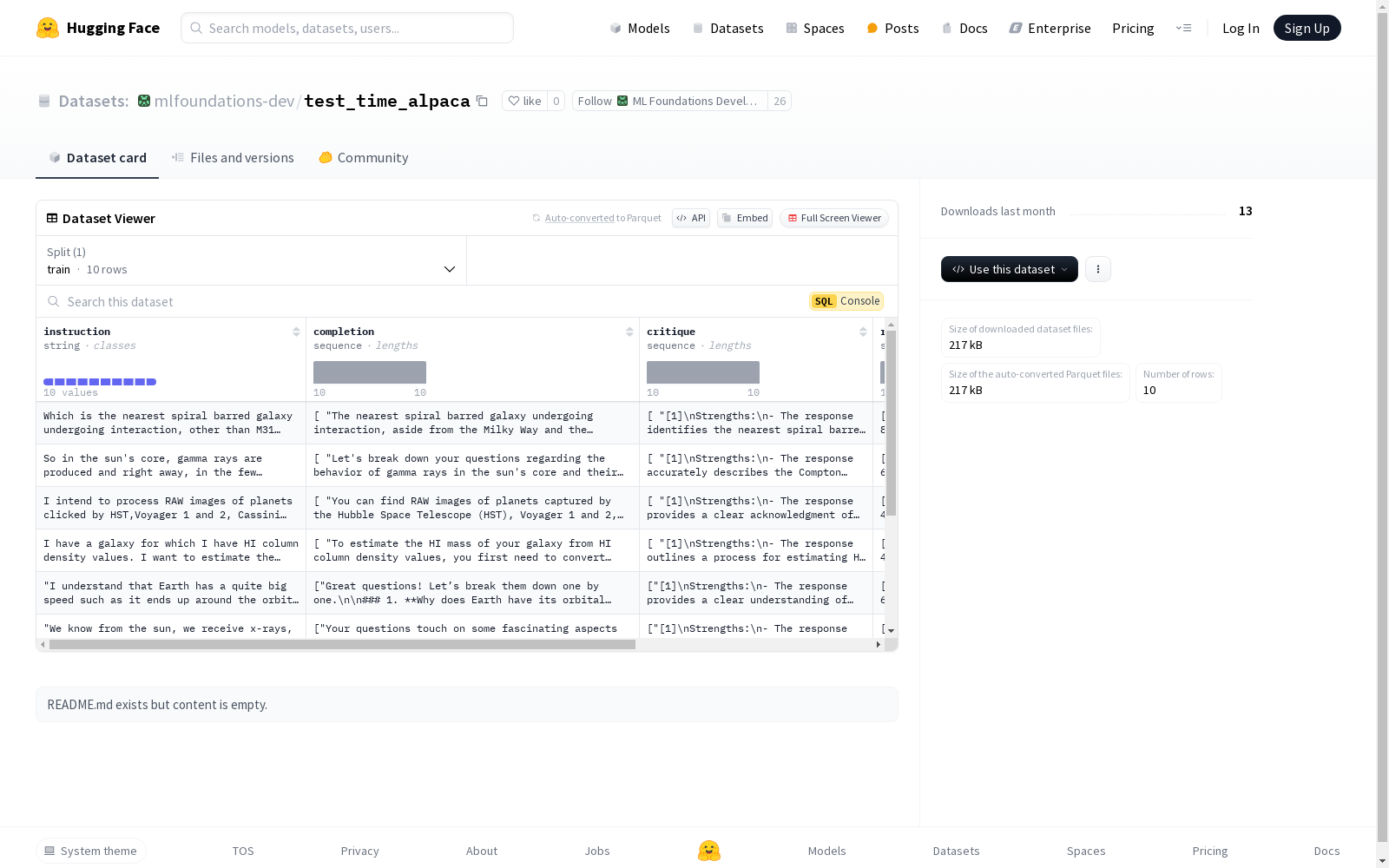
Task: Open the Privacy footer link
Action: tap(360, 851)
